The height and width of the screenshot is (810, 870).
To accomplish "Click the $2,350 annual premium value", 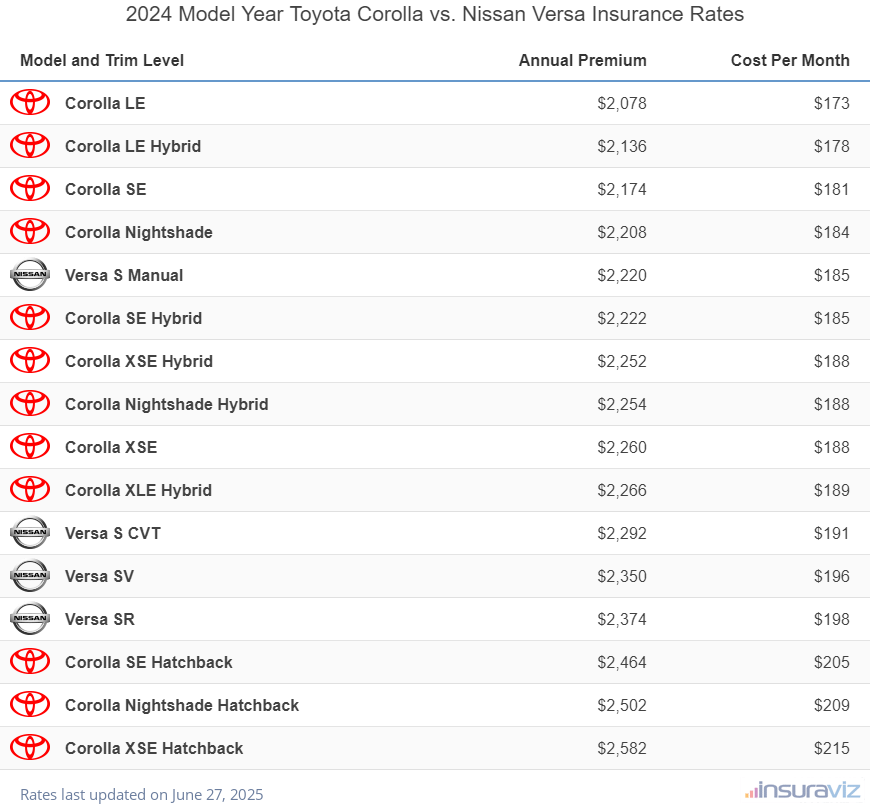I will pyautogui.click(x=622, y=576).
